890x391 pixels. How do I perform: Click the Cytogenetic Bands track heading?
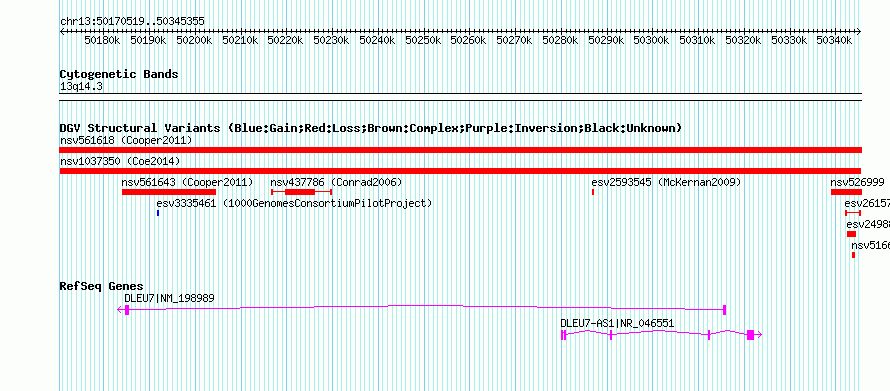click(x=119, y=74)
